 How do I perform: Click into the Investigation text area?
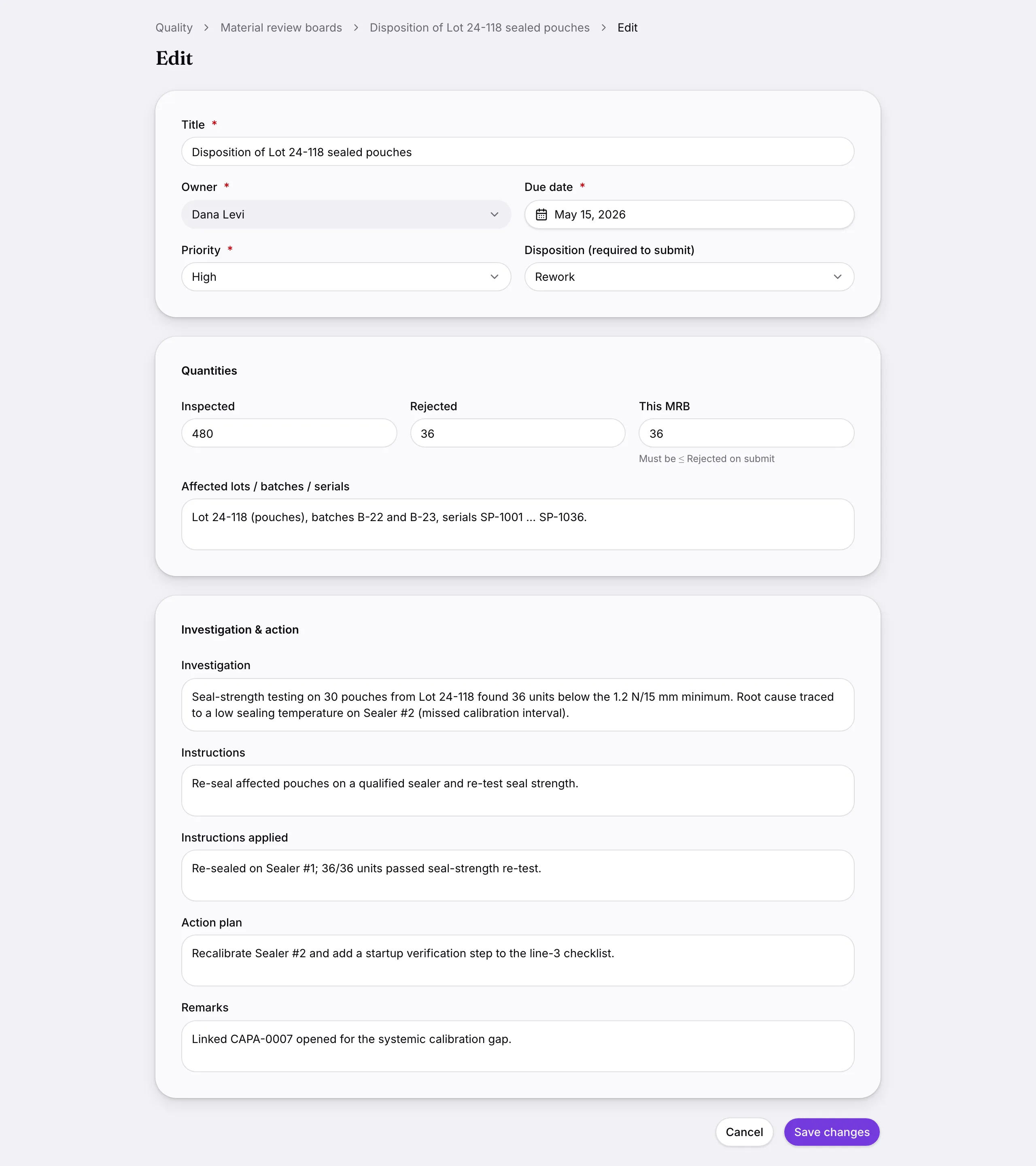pos(518,704)
